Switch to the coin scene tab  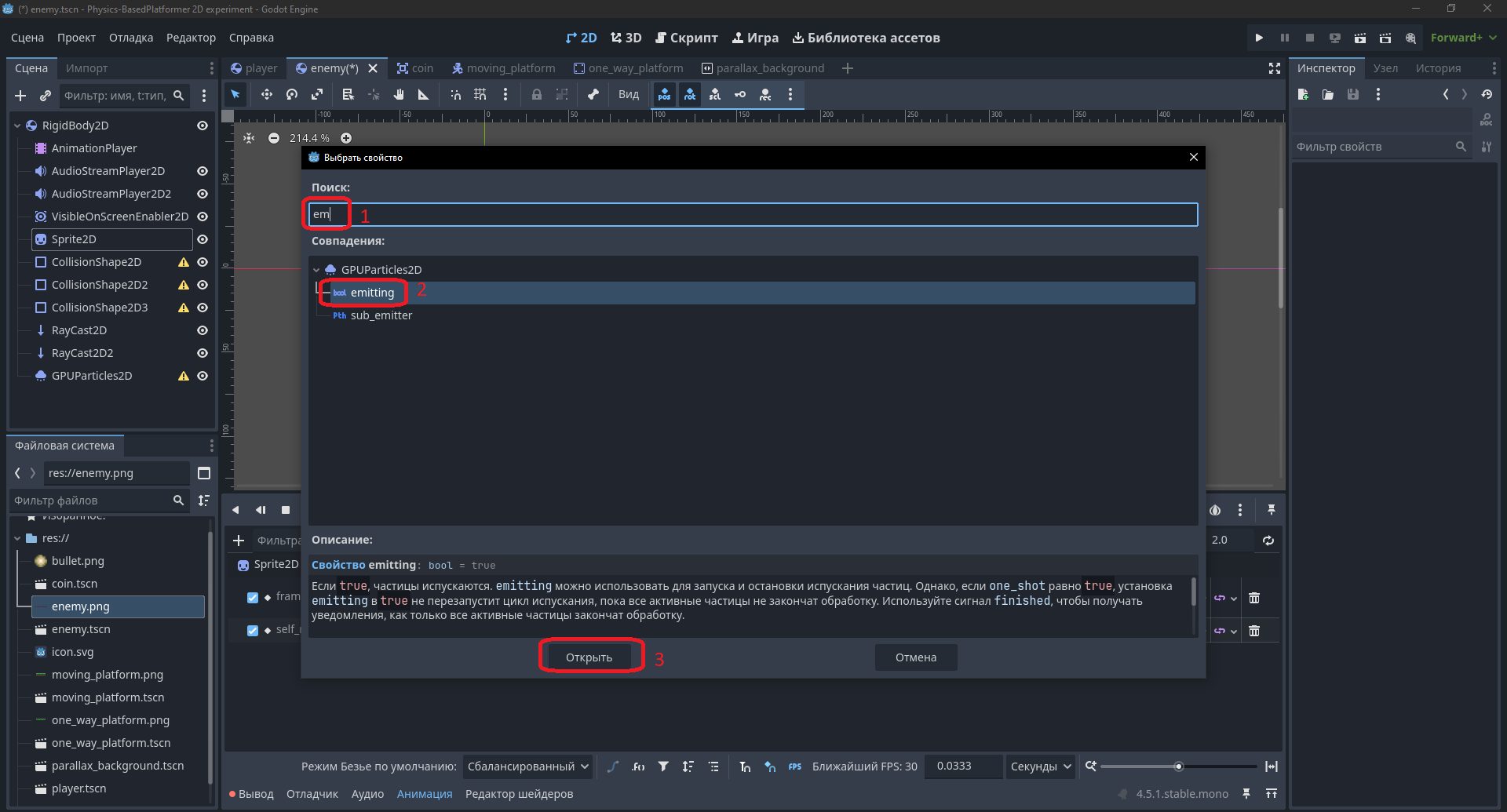[x=415, y=68]
